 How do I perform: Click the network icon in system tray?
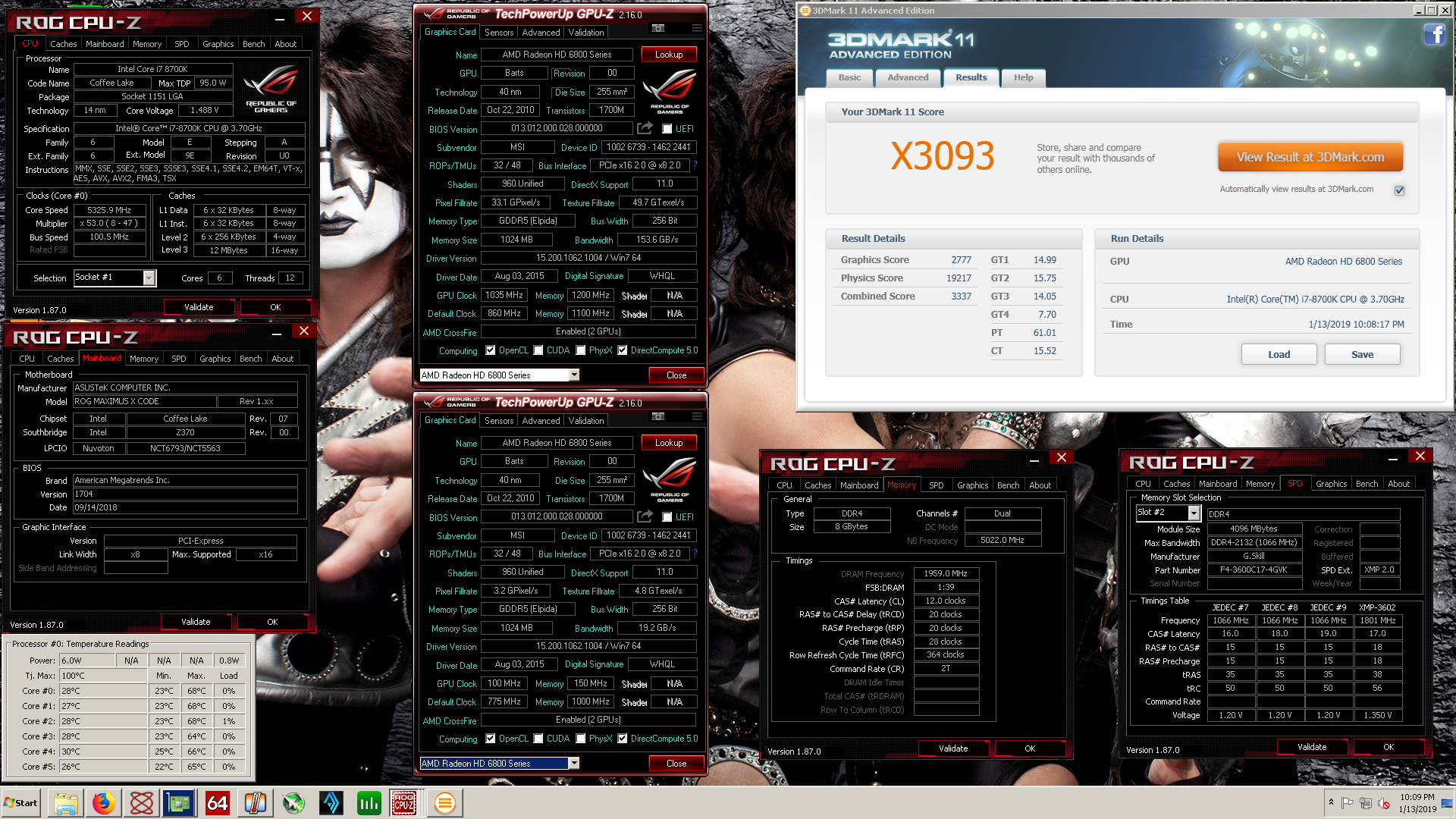pyautogui.click(x=1366, y=803)
